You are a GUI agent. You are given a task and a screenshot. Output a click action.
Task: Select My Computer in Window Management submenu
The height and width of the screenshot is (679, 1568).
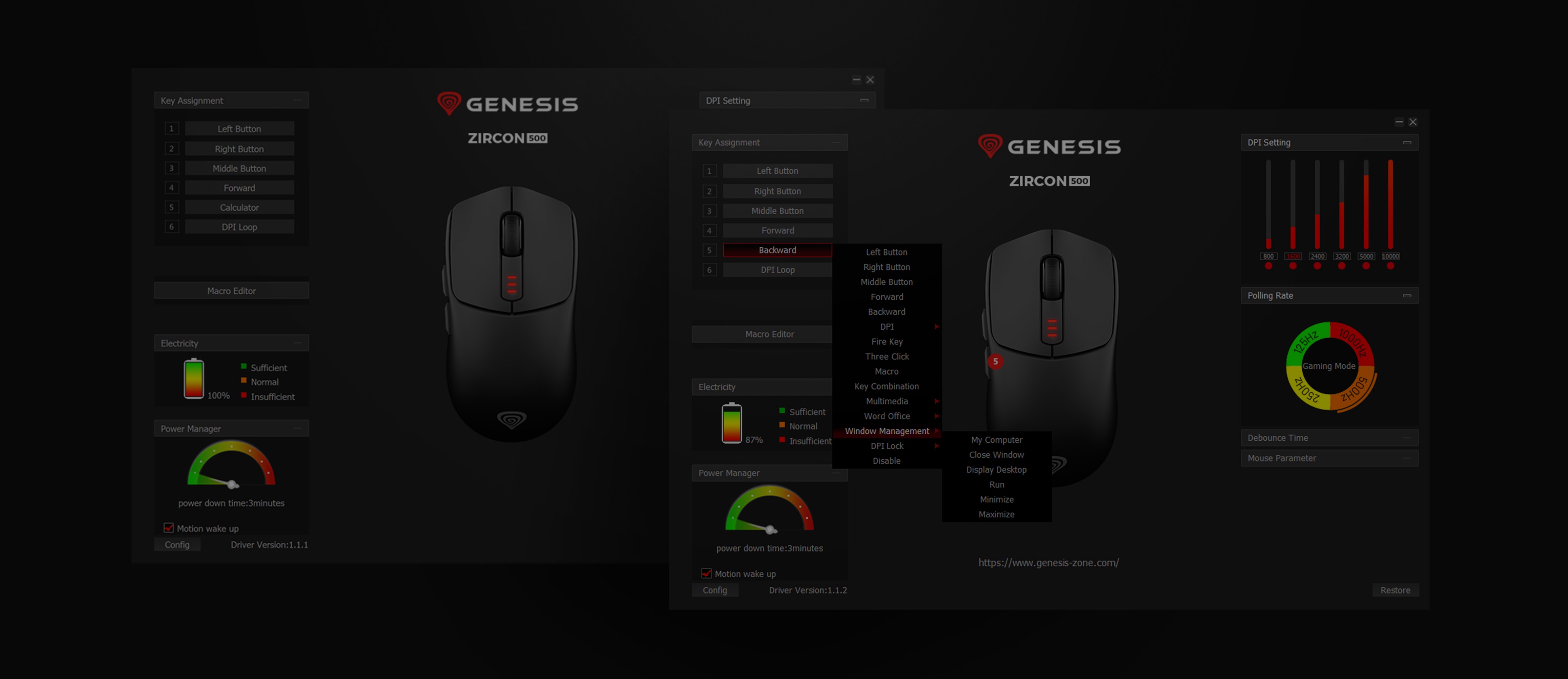[996, 440]
